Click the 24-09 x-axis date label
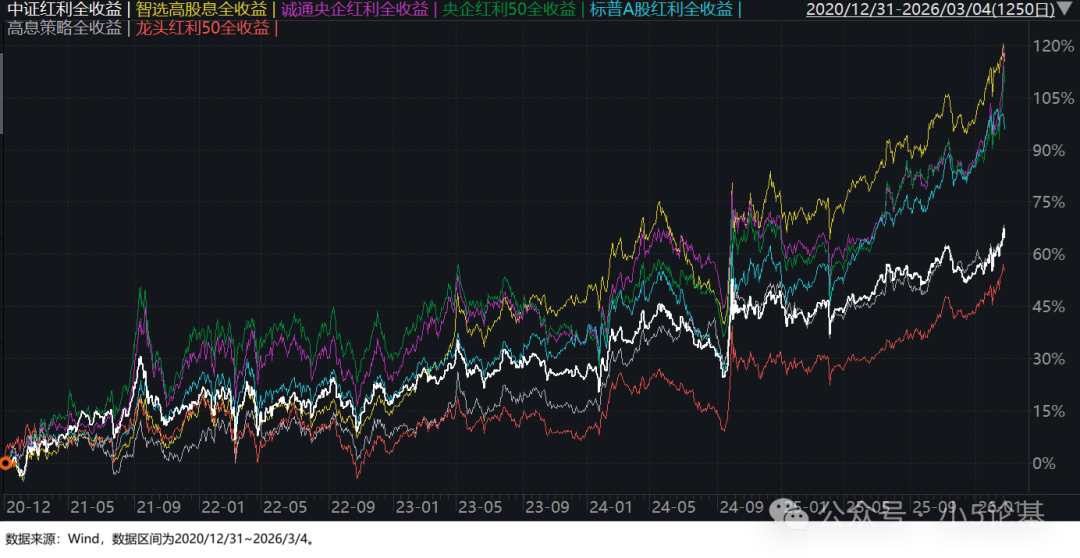The height and width of the screenshot is (558, 1080). [x=752, y=507]
